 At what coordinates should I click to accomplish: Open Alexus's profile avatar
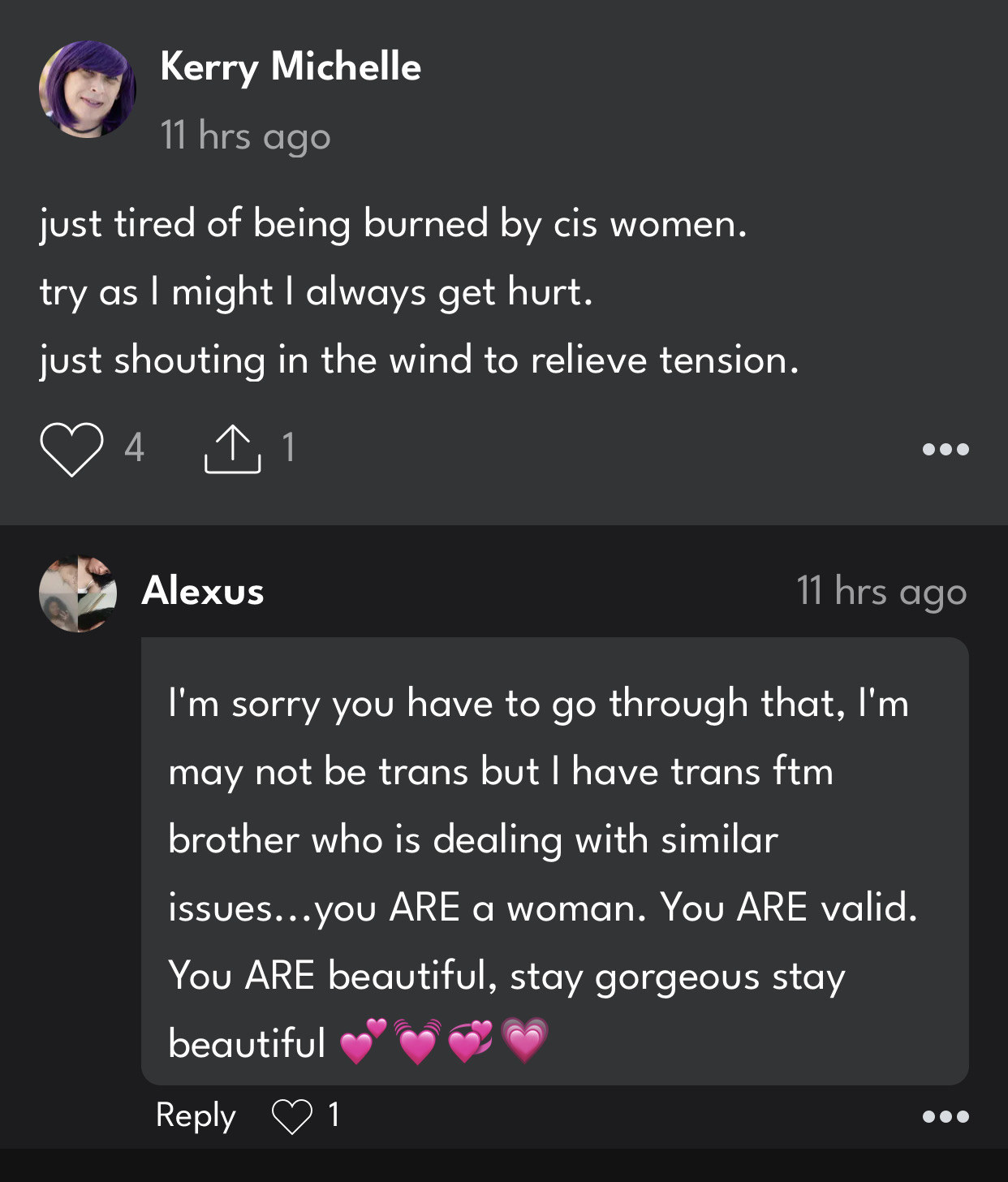click(x=78, y=593)
